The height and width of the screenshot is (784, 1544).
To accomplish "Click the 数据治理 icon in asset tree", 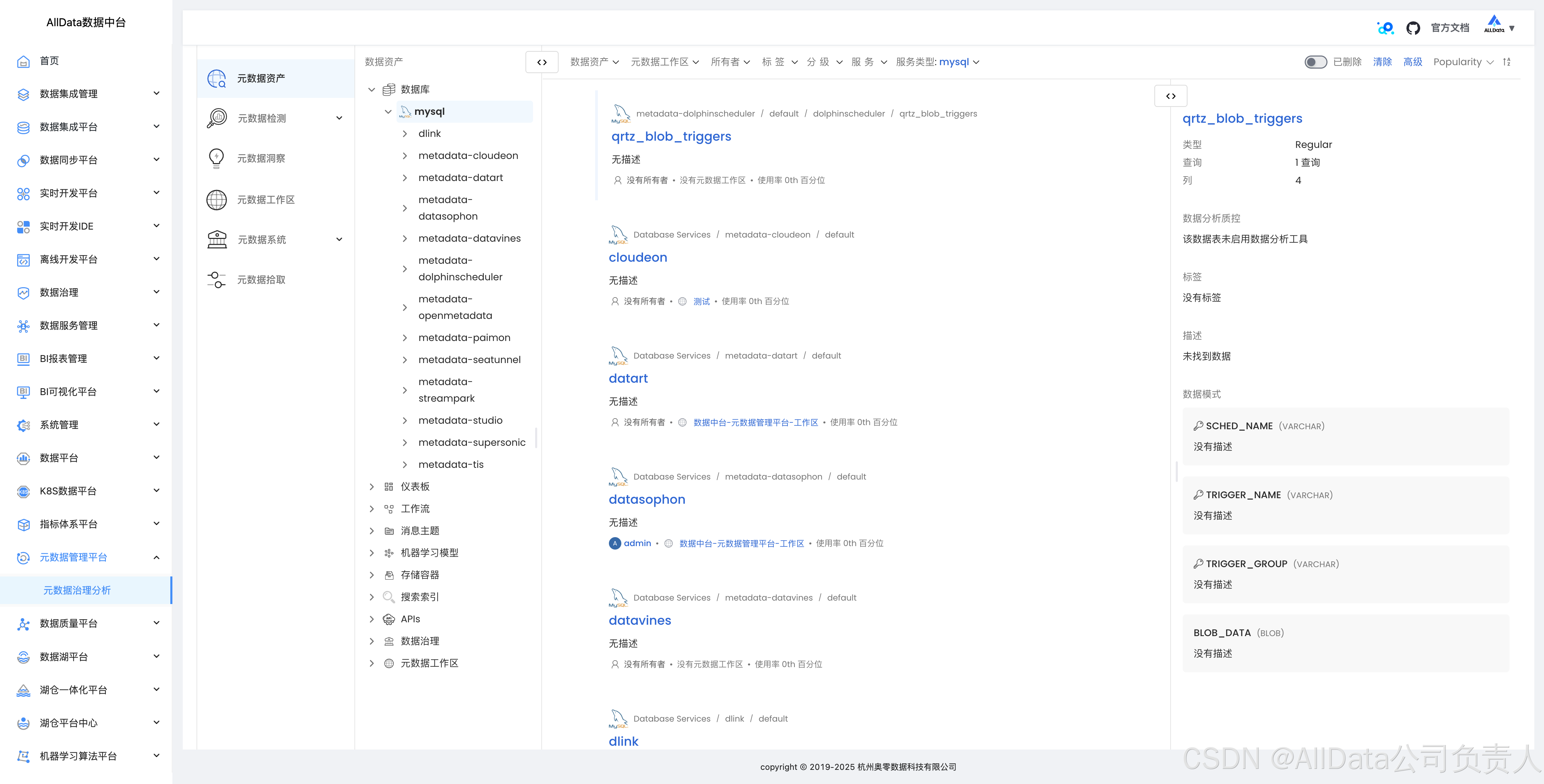I will click(389, 641).
